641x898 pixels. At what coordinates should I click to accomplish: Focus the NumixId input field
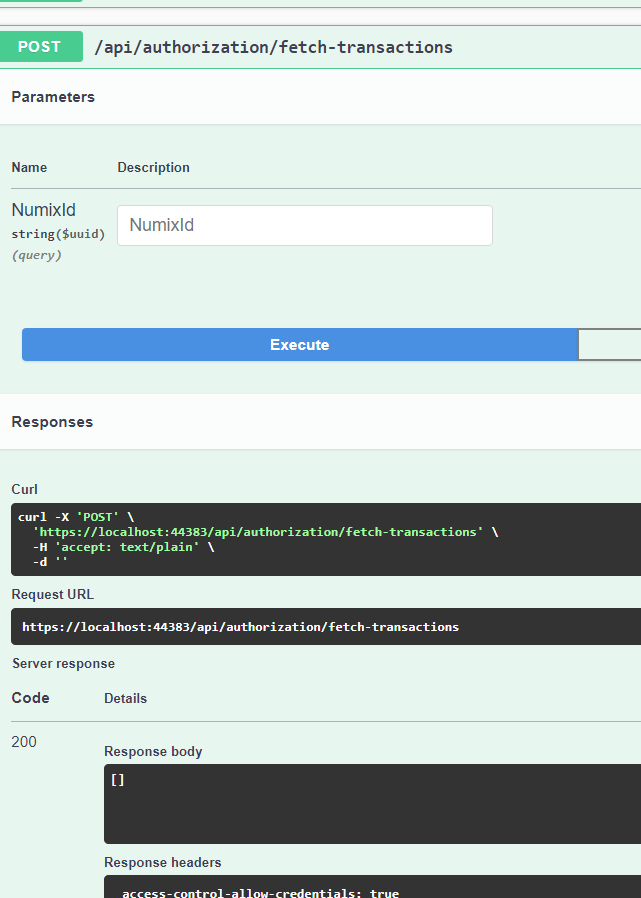pos(305,225)
